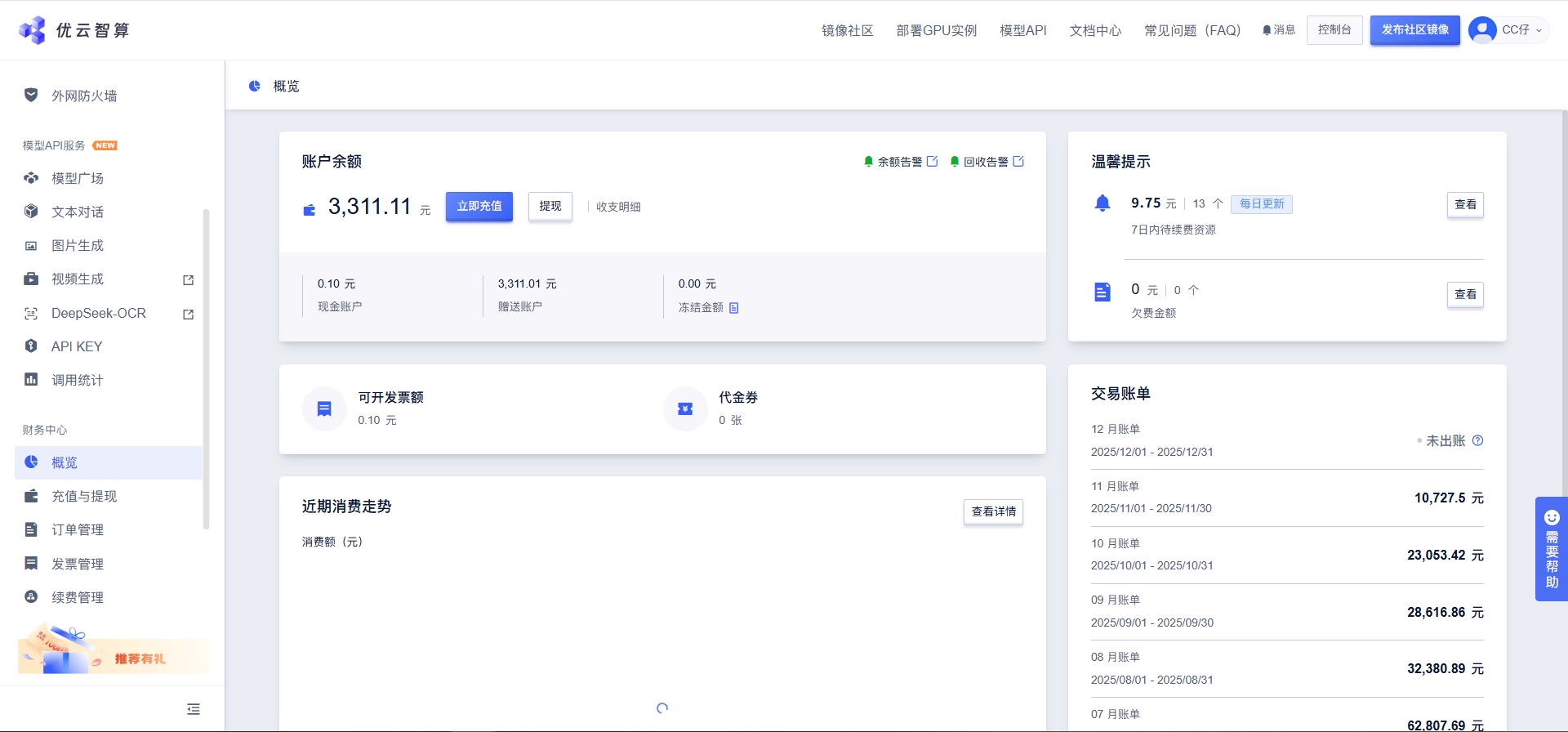Screen dimensions: 1568x732
Task: Click the external link icon beside 视频生成
Action: point(189,279)
